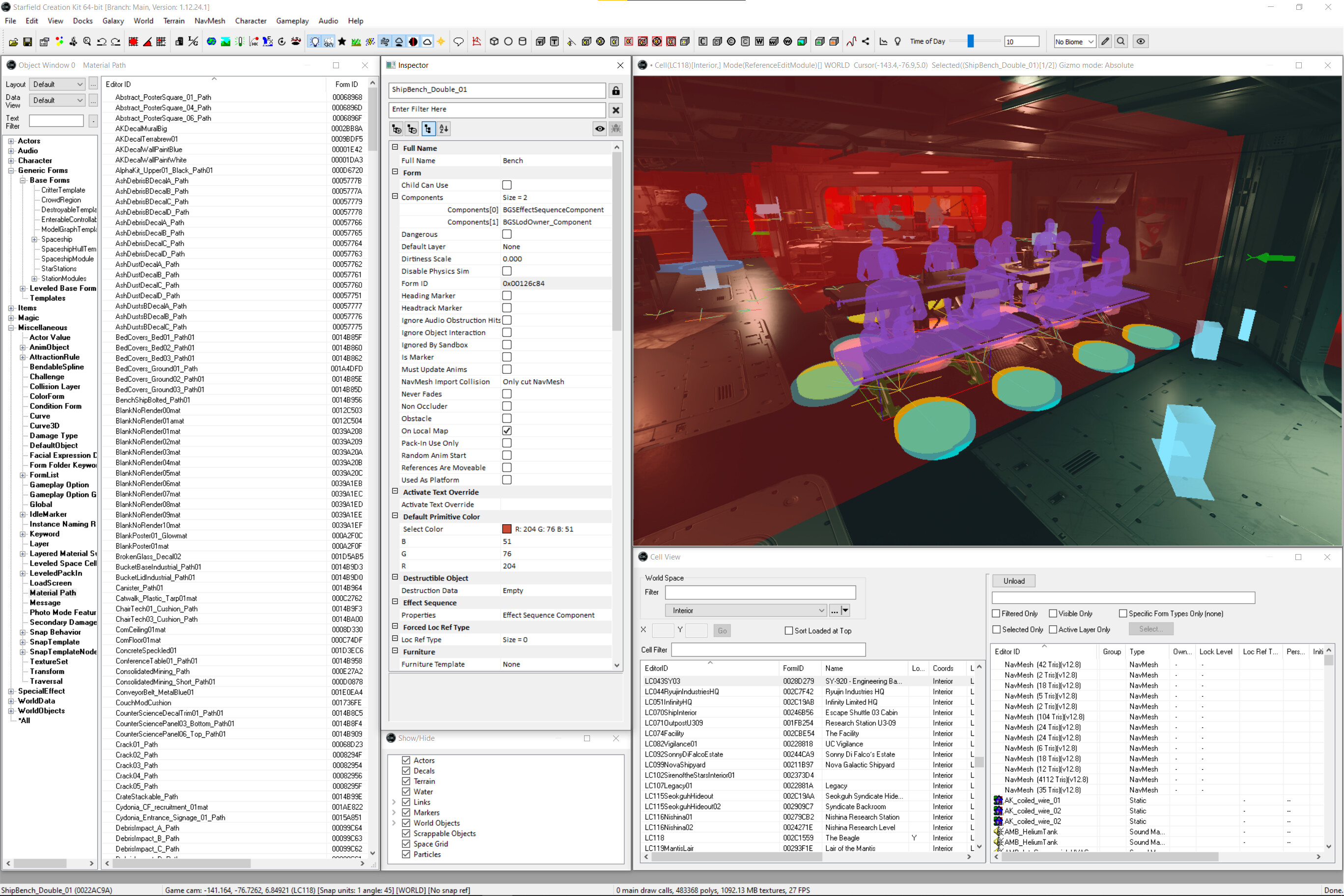Save the plugin using the save icon
The height and width of the screenshot is (896, 1344).
point(27,41)
